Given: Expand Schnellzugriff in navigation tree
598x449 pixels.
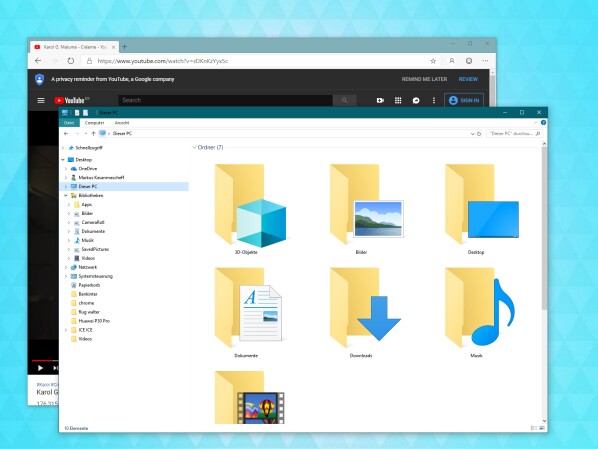Looking at the screenshot, I should (x=63, y=148).
